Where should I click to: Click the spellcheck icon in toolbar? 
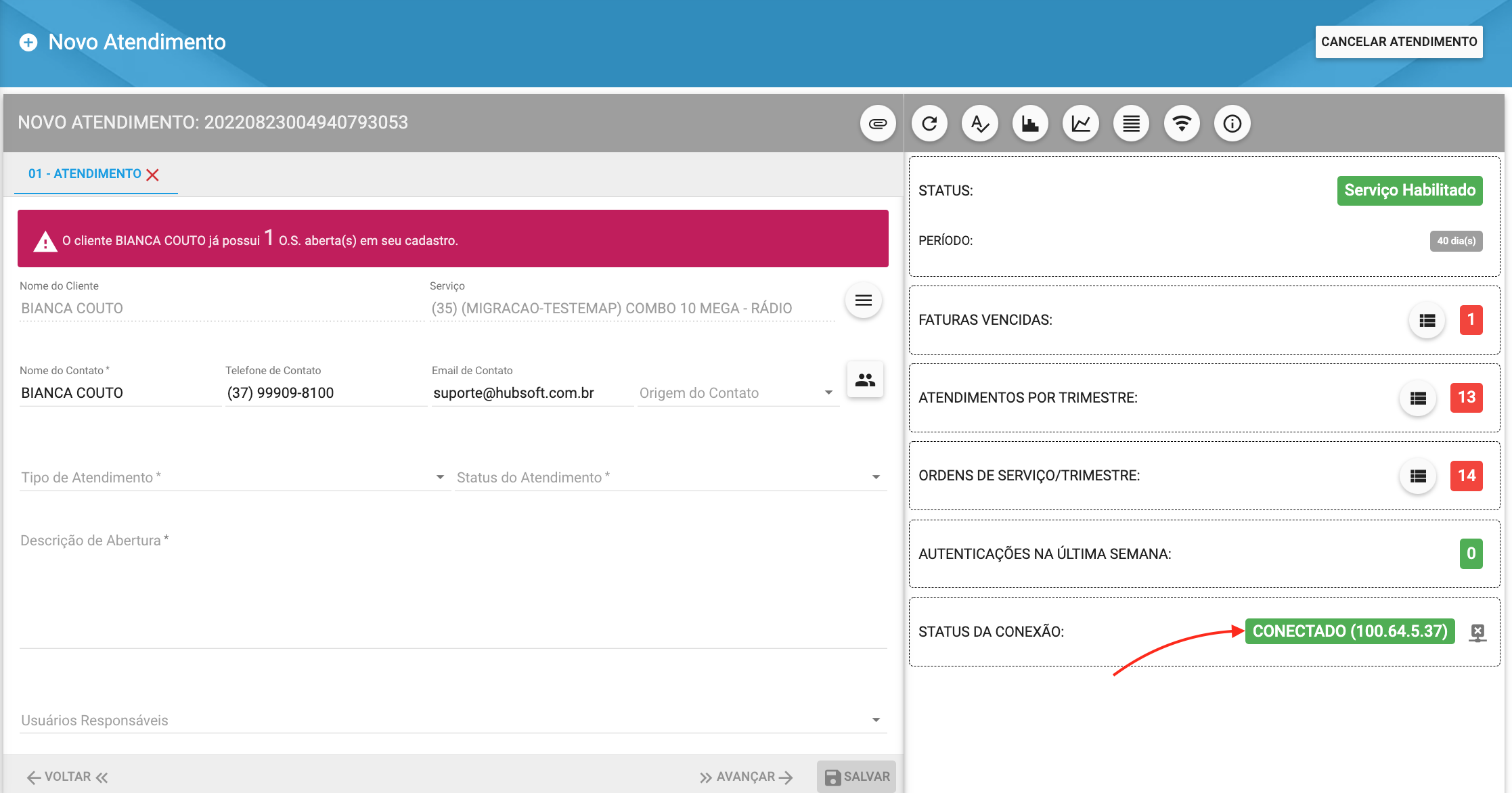[980, 124]
